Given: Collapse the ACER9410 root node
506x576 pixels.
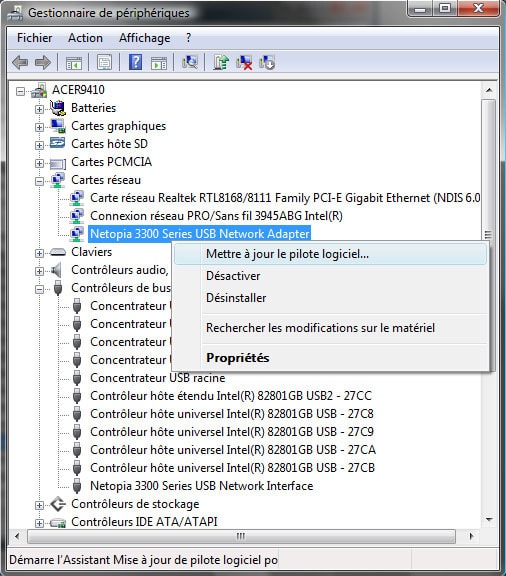Looking at the screenshot, I should pyautogui.click(x=21, y=91).
